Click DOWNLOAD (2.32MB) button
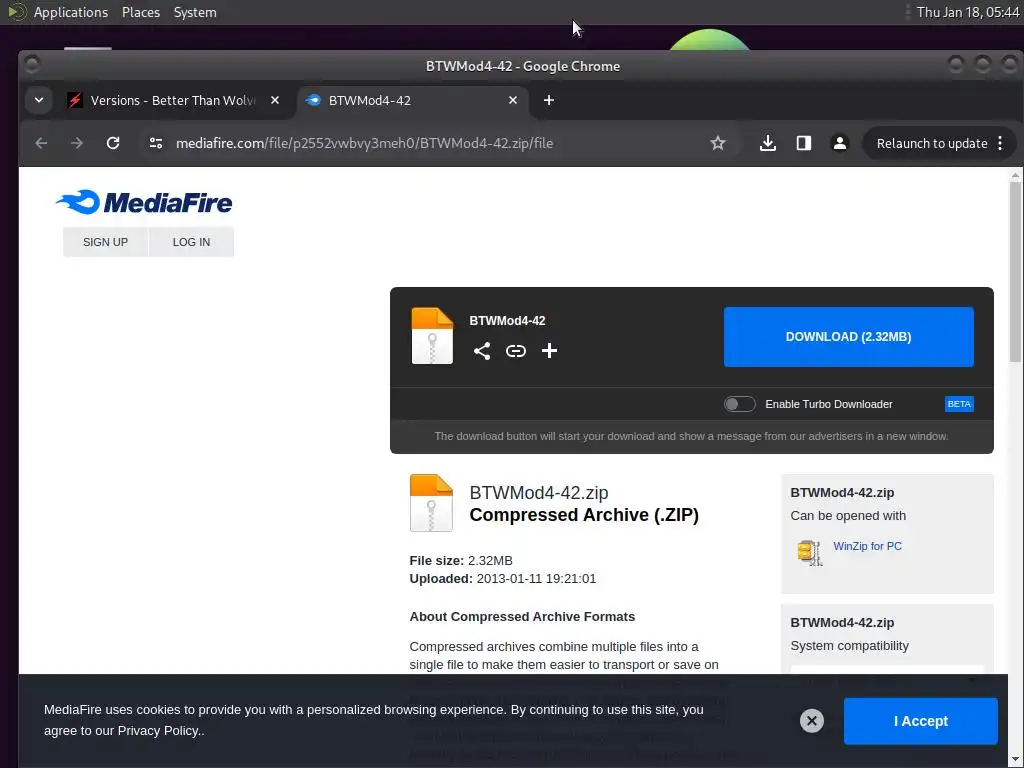Screen dimensions: 1024x768 coord(848,337)
